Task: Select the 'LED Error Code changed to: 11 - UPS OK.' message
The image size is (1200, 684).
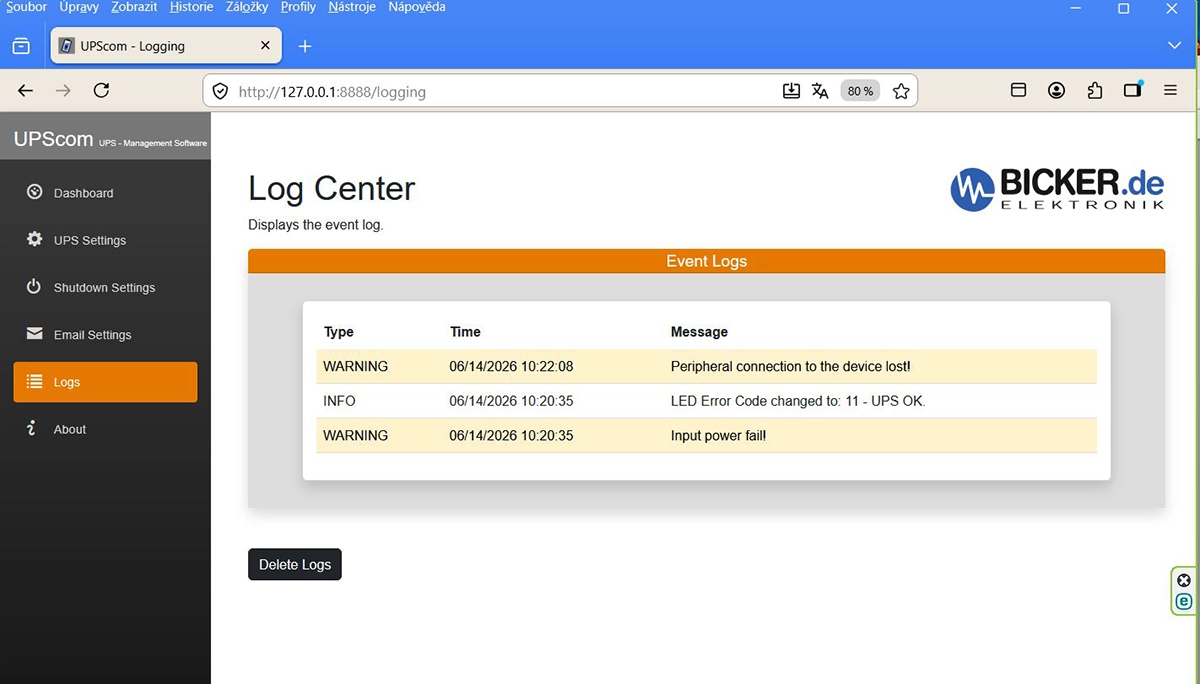Action: click(x=798, y=401)
